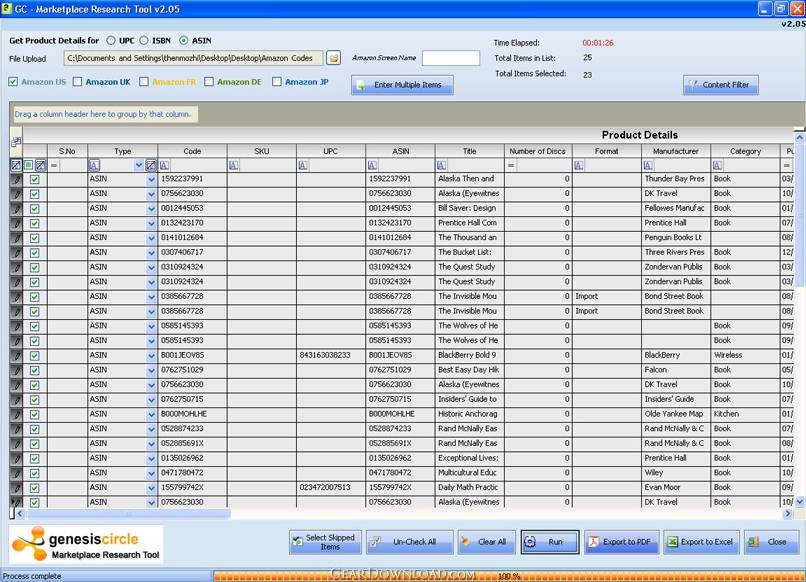This screenshot has height=582, width=806.
Task: Enable the Amazon DE checkbox
Action: (209, 82)
